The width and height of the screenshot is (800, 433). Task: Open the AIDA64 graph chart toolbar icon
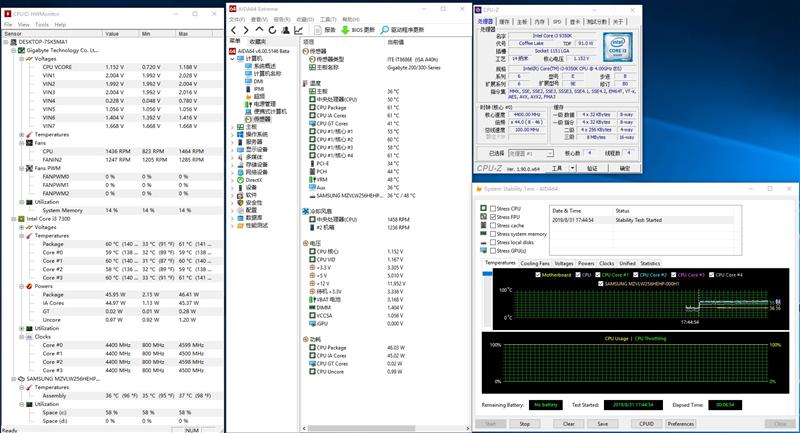pyautogui.click(x=299, y=30)
